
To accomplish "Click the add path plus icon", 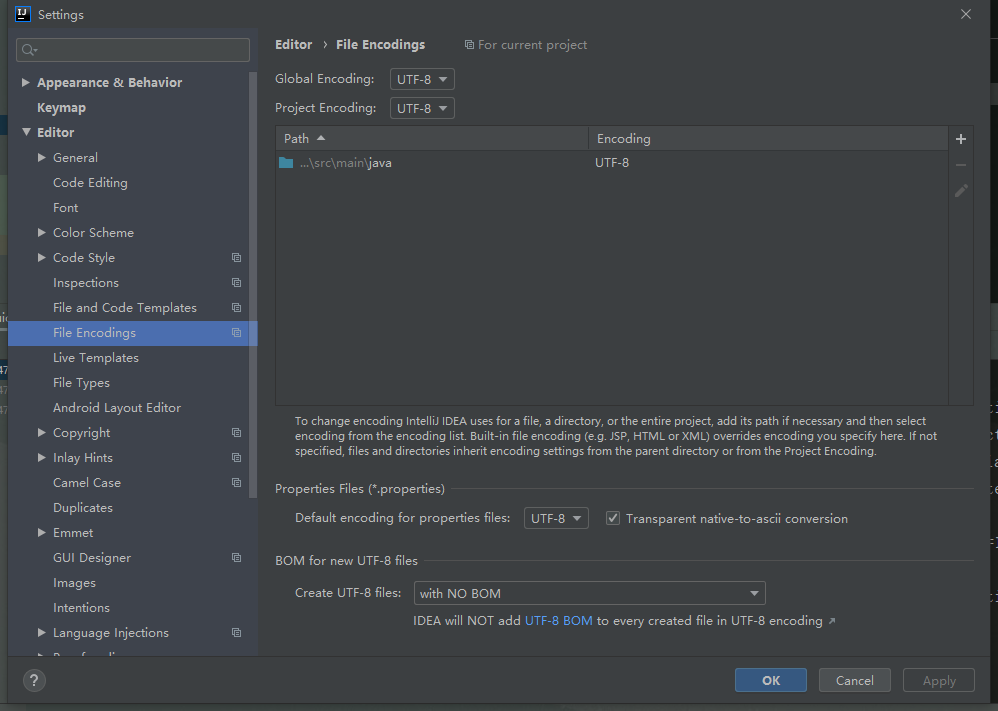I will [960, 139].
